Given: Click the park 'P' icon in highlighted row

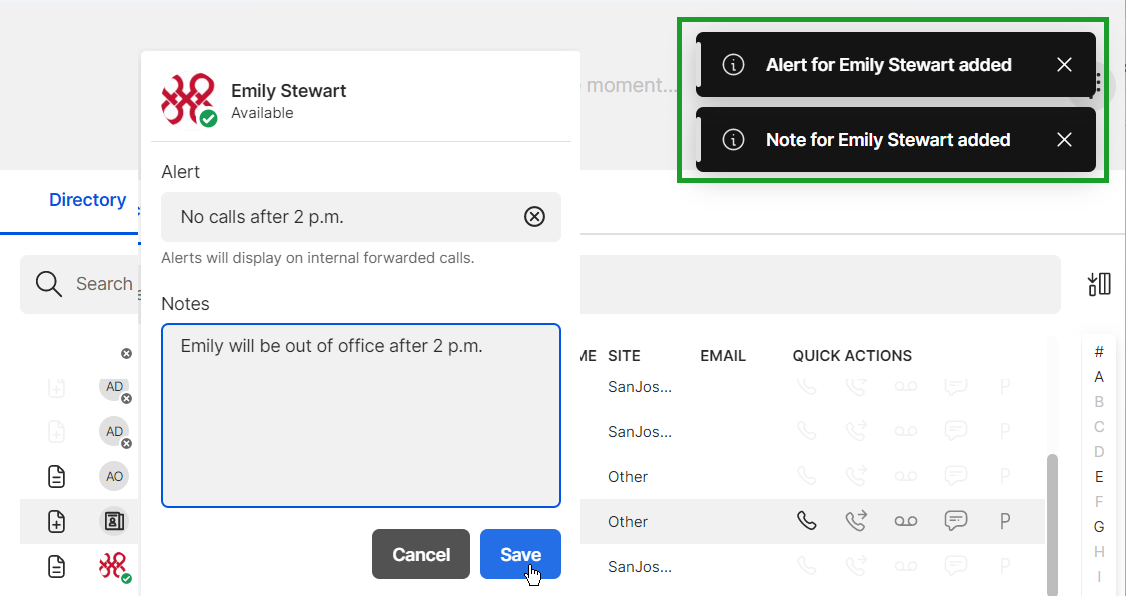Looking at the screenshot, I should tap(1005, 521).
